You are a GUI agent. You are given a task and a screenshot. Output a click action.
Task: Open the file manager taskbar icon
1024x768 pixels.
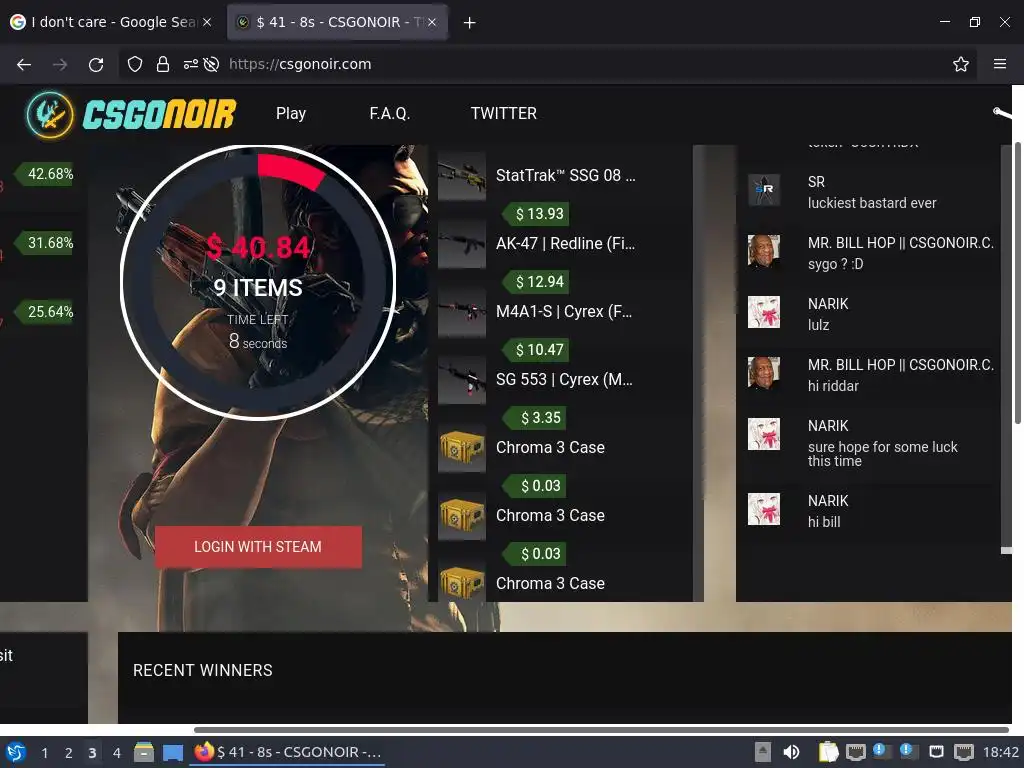[x=144, y=752]
